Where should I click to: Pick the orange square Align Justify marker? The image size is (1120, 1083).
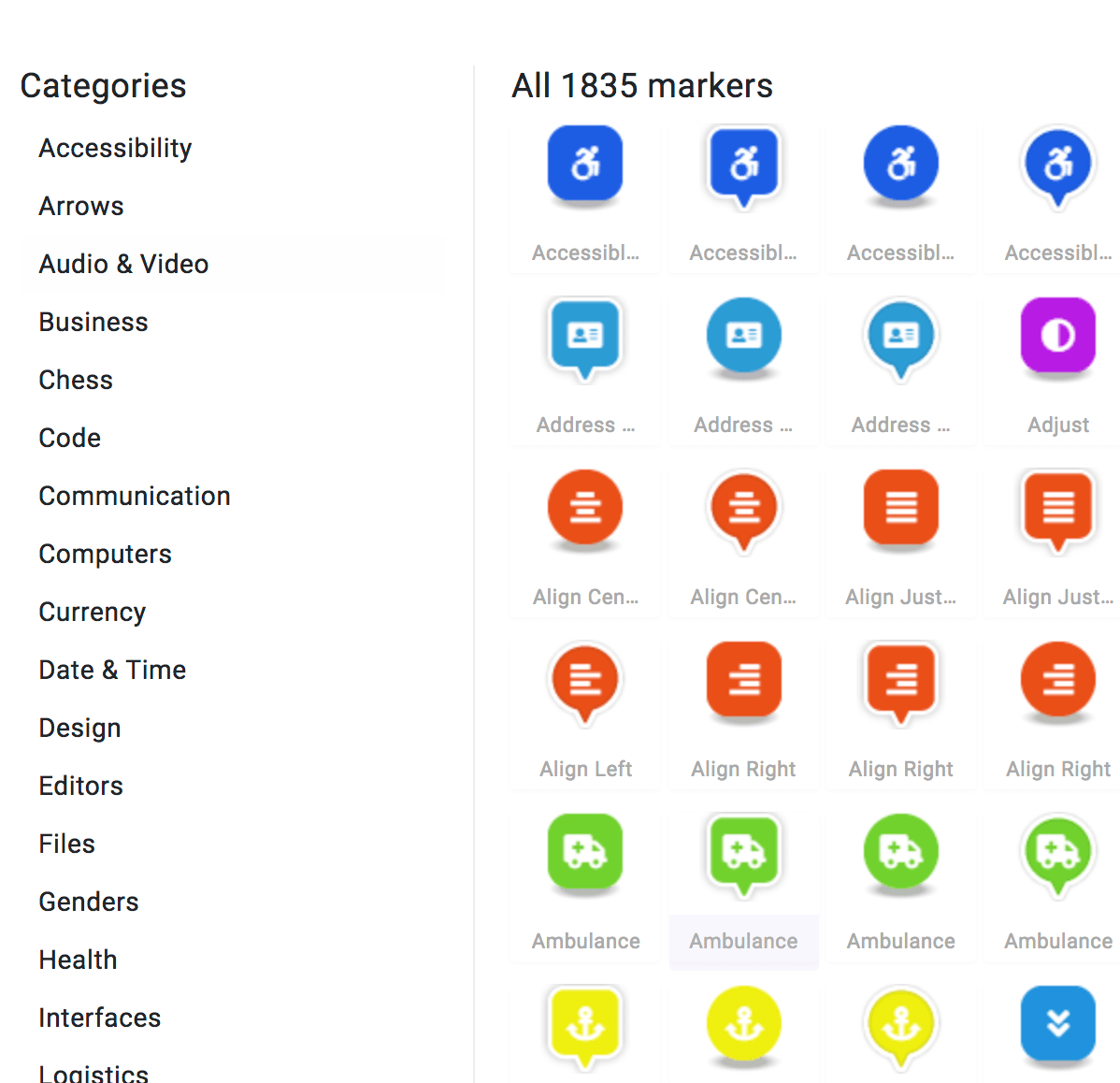tap(900, 508)
